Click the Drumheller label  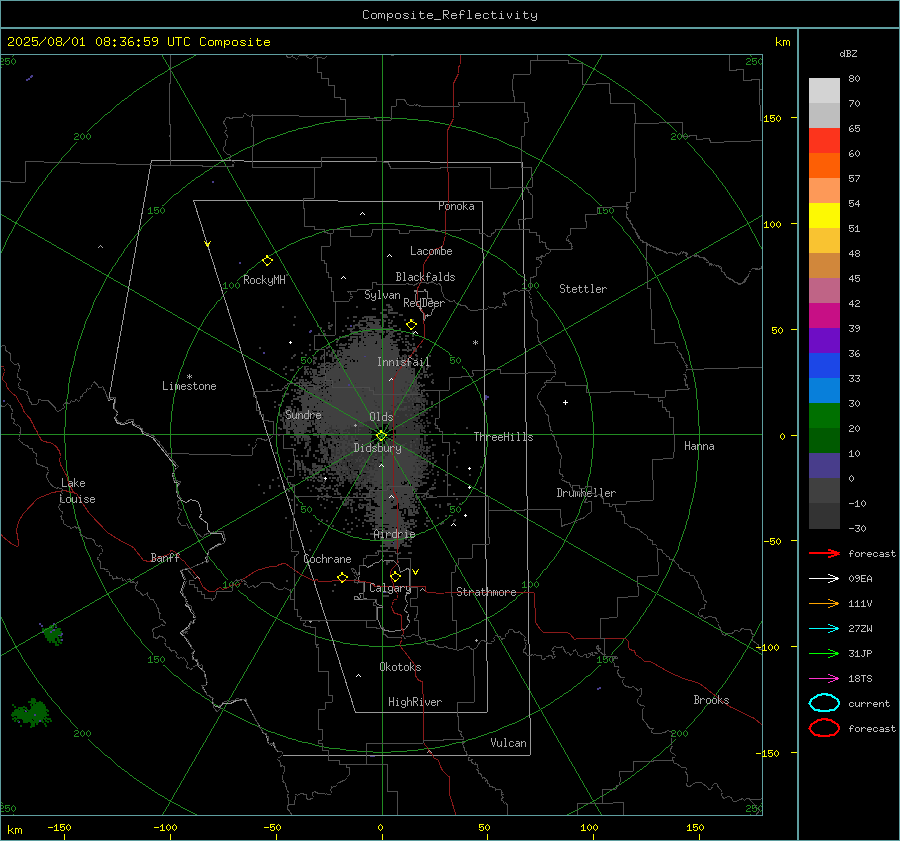586,493
